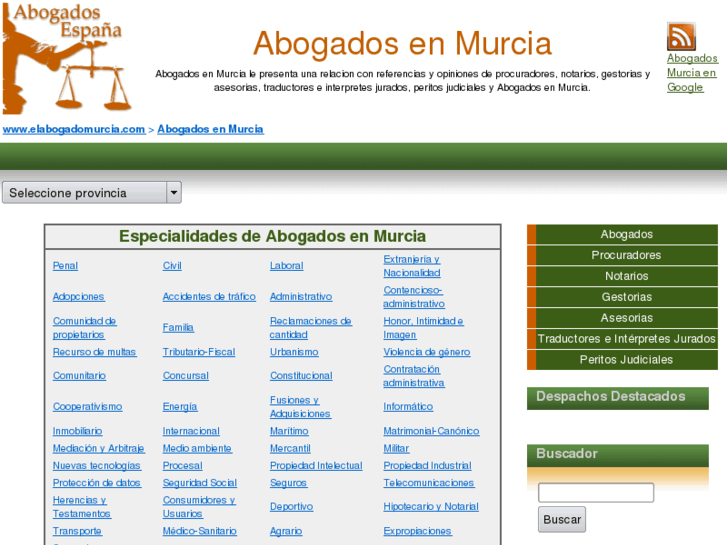Open Reclamaciones de cantidad link

tap(311, 327)
